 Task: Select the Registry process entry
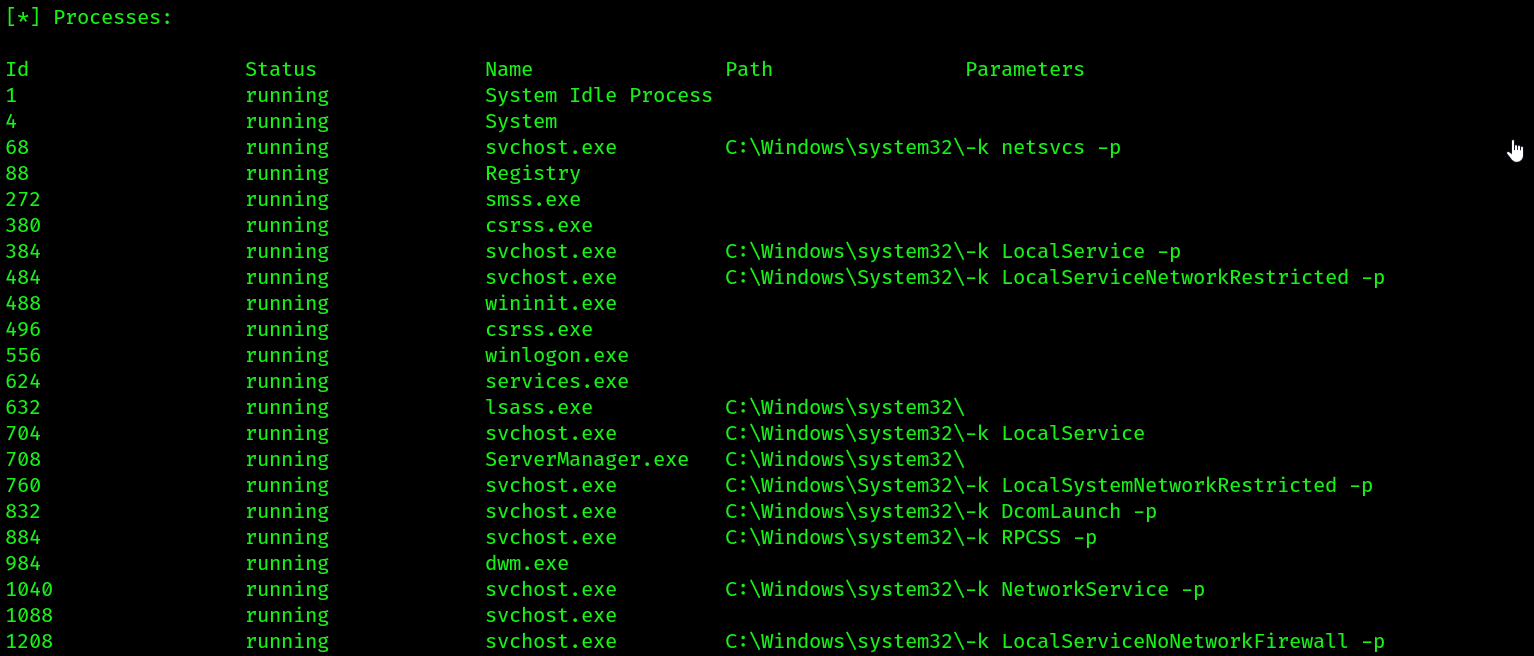point(533,173)
